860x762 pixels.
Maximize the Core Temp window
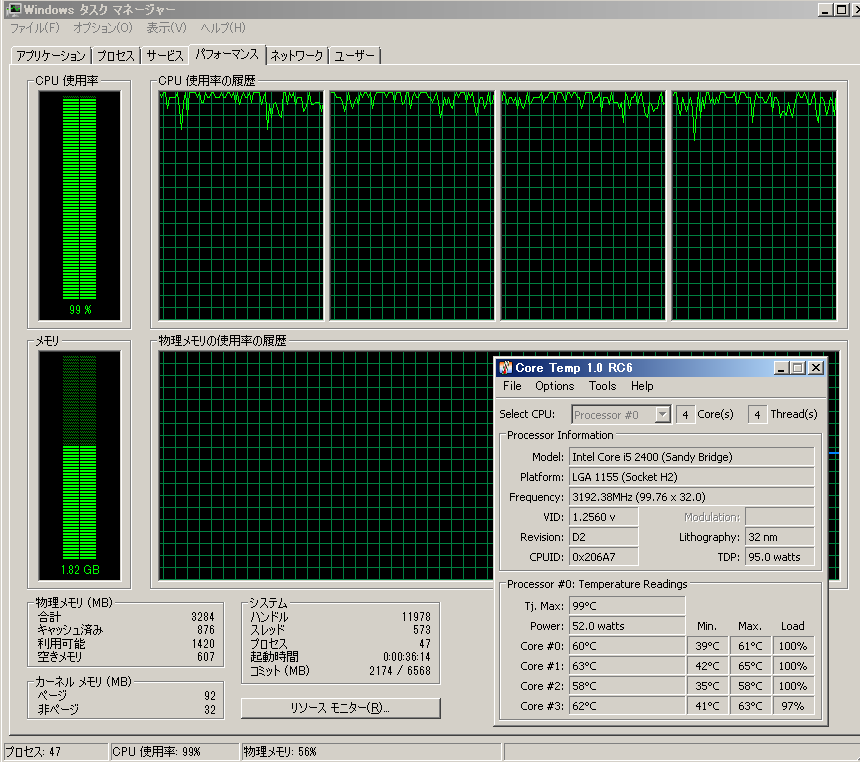798,368
